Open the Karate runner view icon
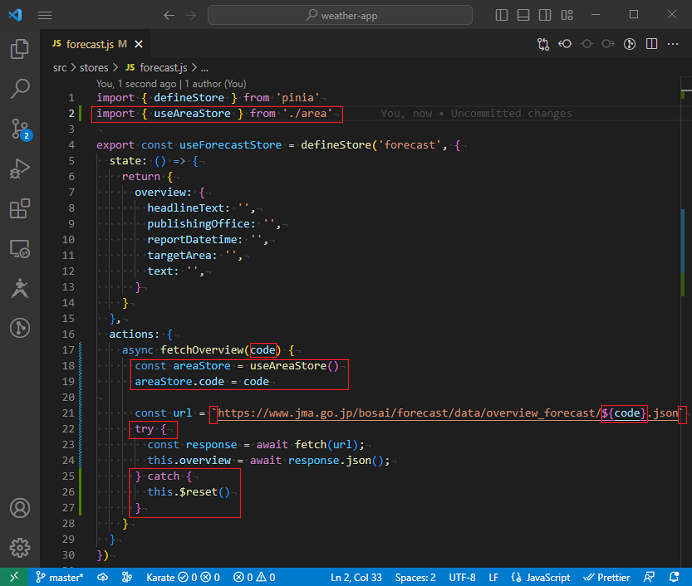Viewport: 692px width, 586px height. point(20,288)
